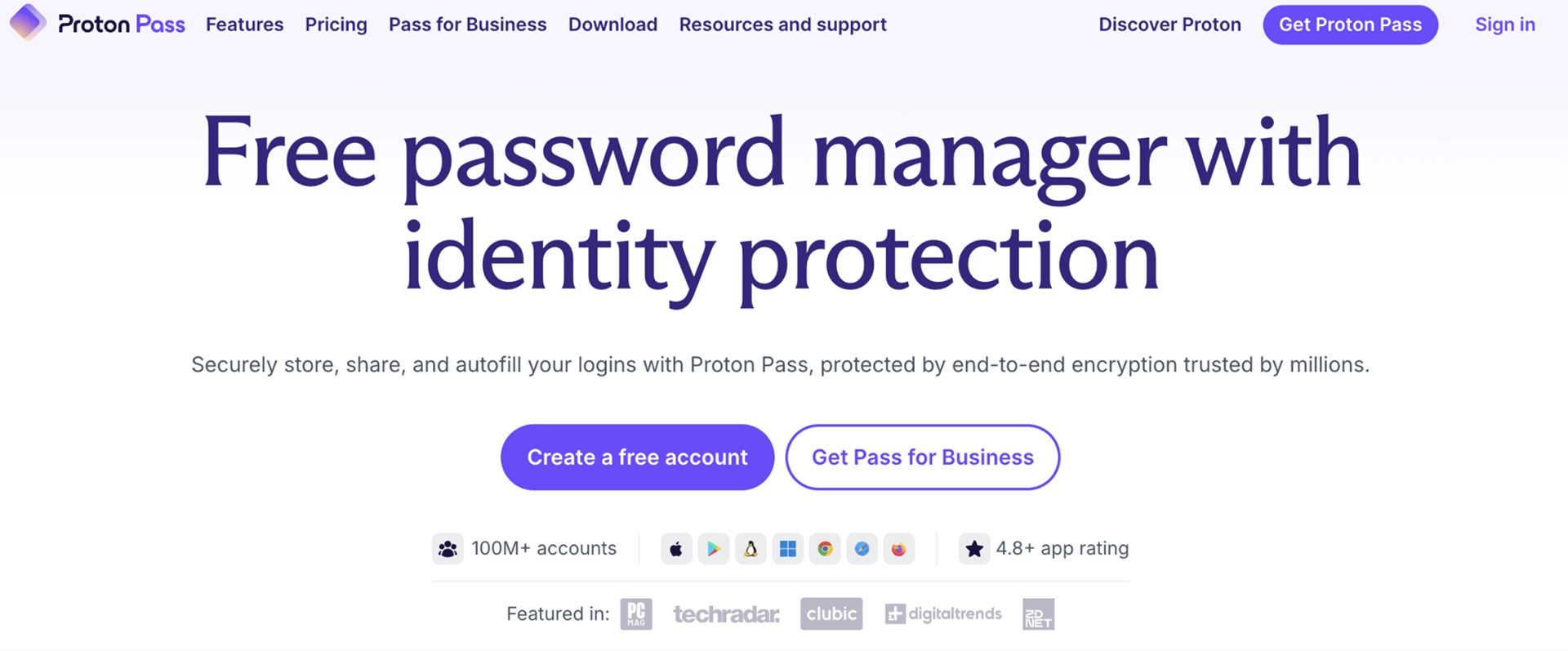The width and height of the screenshot is (1568, 651).
Task: Open the Resources and support menu
Action: 782,25
